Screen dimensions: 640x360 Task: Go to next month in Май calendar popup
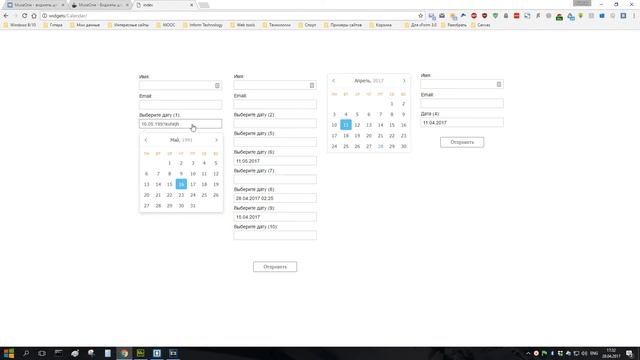(x=216, y=140)
